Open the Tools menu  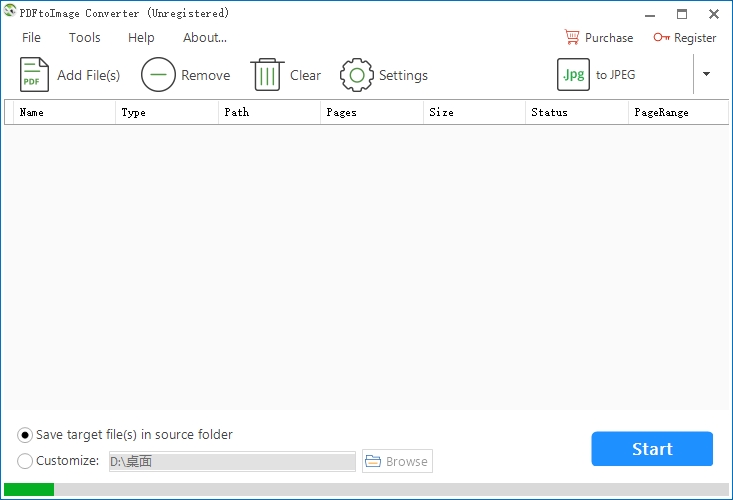coord(85,37)
